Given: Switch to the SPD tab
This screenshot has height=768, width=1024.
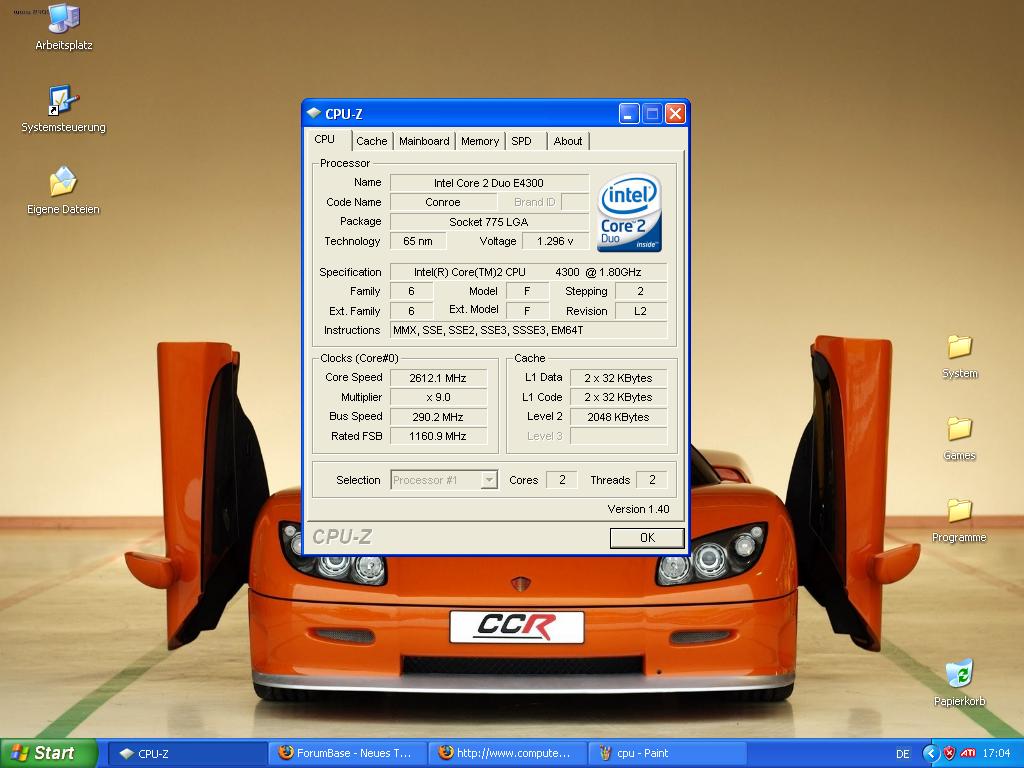Looking at the screenshot, I should [524, 141].
